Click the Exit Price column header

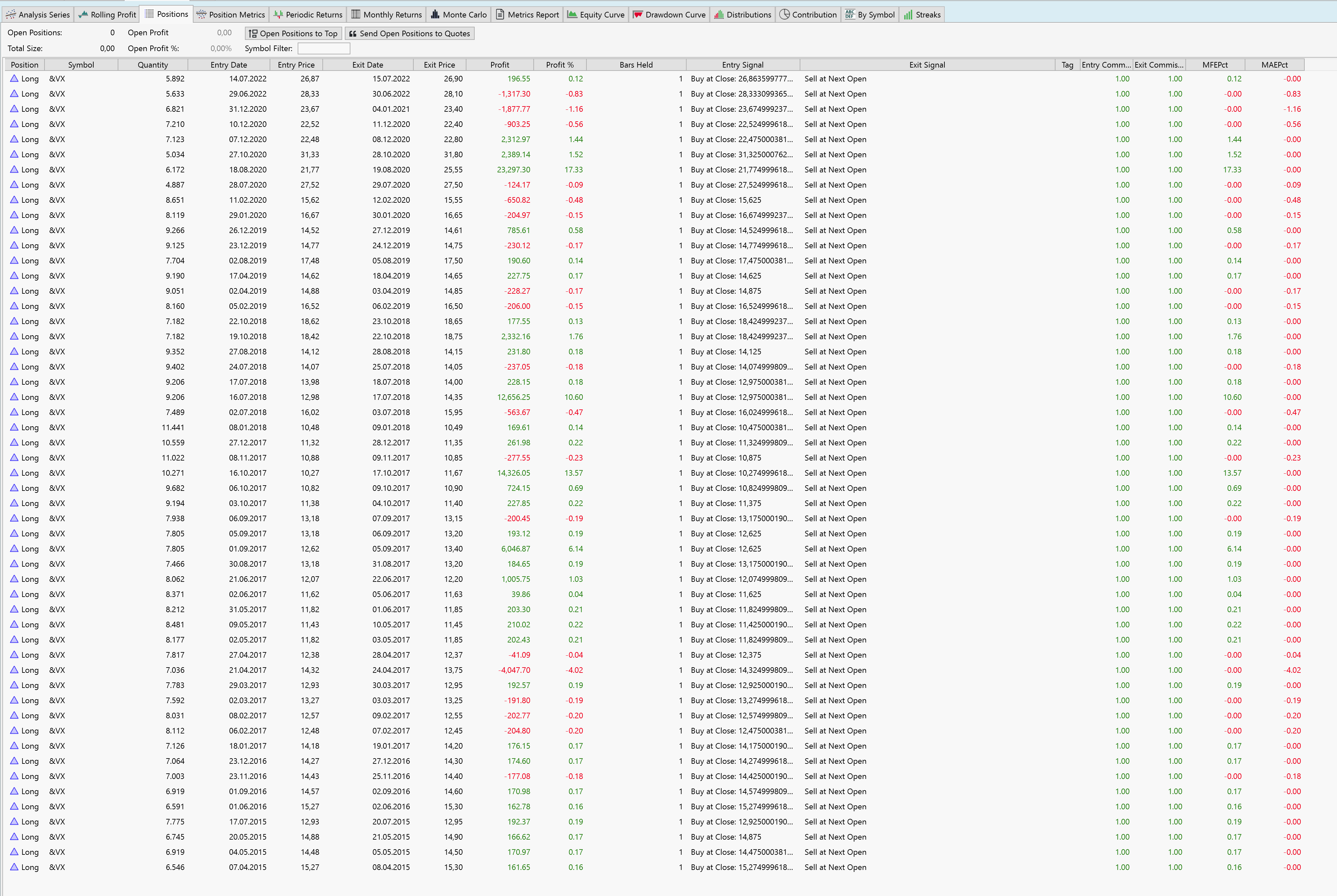[439, 65]
